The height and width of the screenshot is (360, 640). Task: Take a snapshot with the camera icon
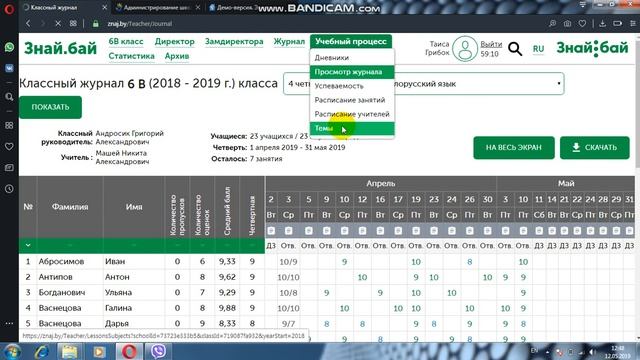[x=567, y=24]
